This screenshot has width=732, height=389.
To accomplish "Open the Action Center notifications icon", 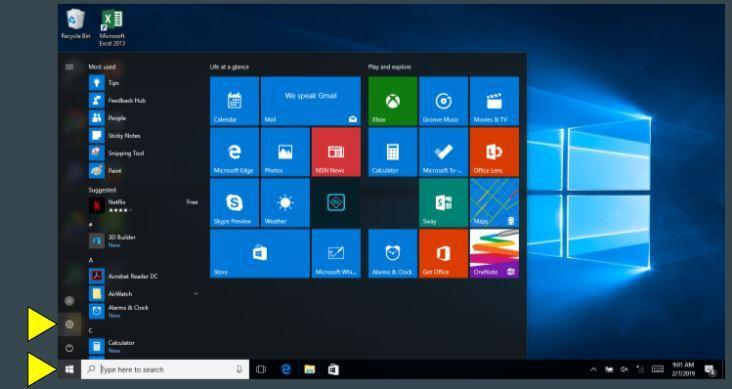I will [710, 370].
